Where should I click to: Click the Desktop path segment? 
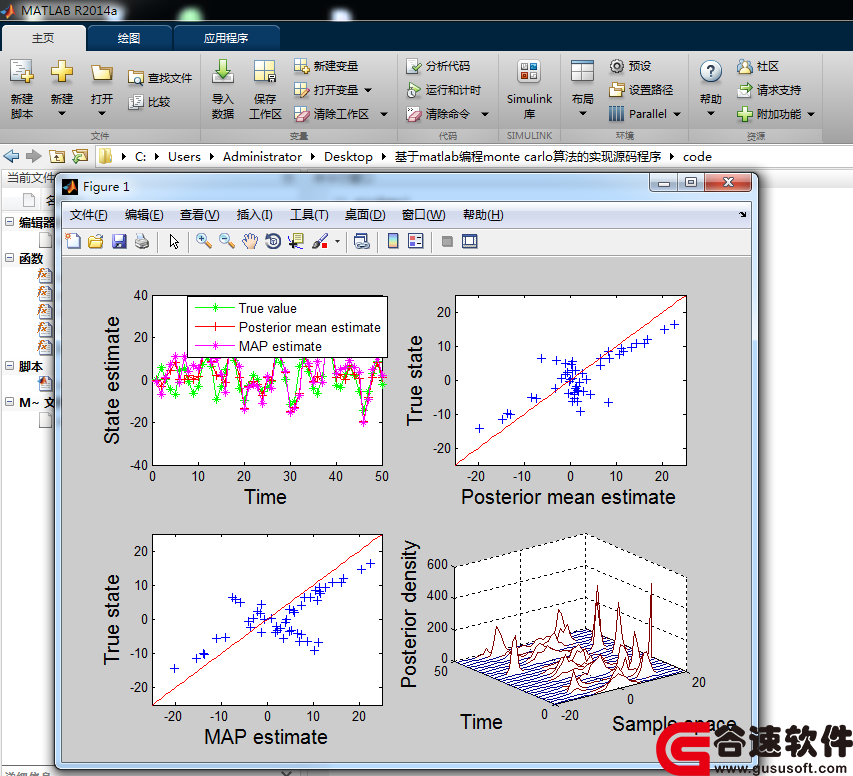[348, 157]
